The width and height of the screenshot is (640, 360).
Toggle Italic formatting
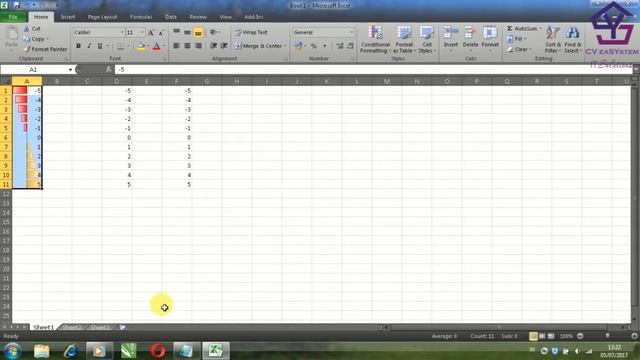[x=89, y=46]
